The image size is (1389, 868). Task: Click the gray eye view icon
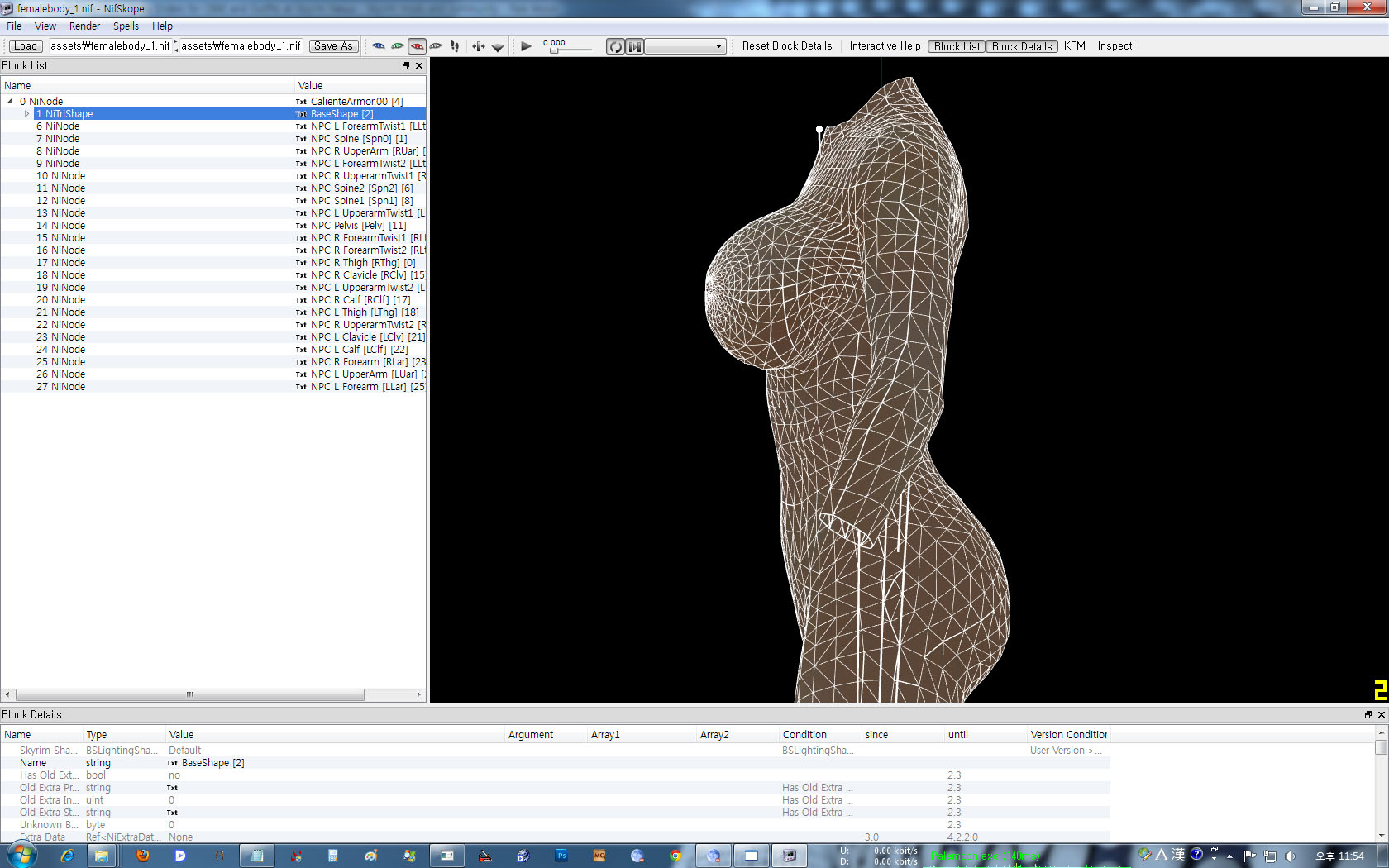(436, 46)
